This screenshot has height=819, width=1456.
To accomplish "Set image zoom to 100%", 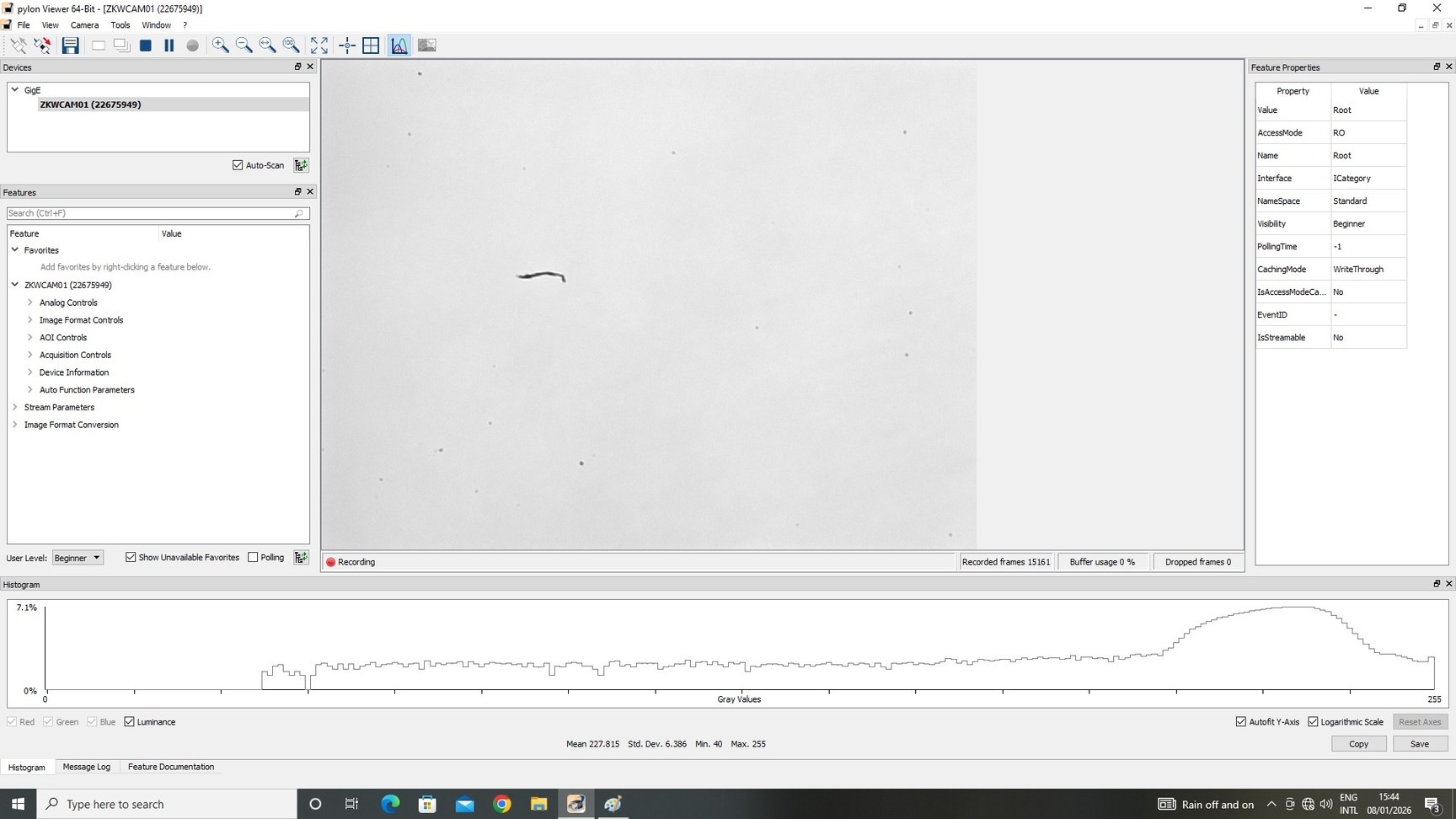I will coord(291,45).
